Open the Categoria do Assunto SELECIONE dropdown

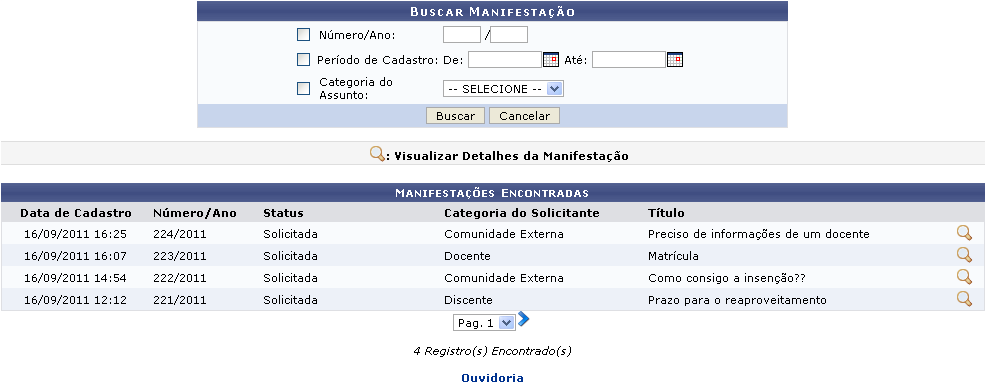(x=503, y=89)
